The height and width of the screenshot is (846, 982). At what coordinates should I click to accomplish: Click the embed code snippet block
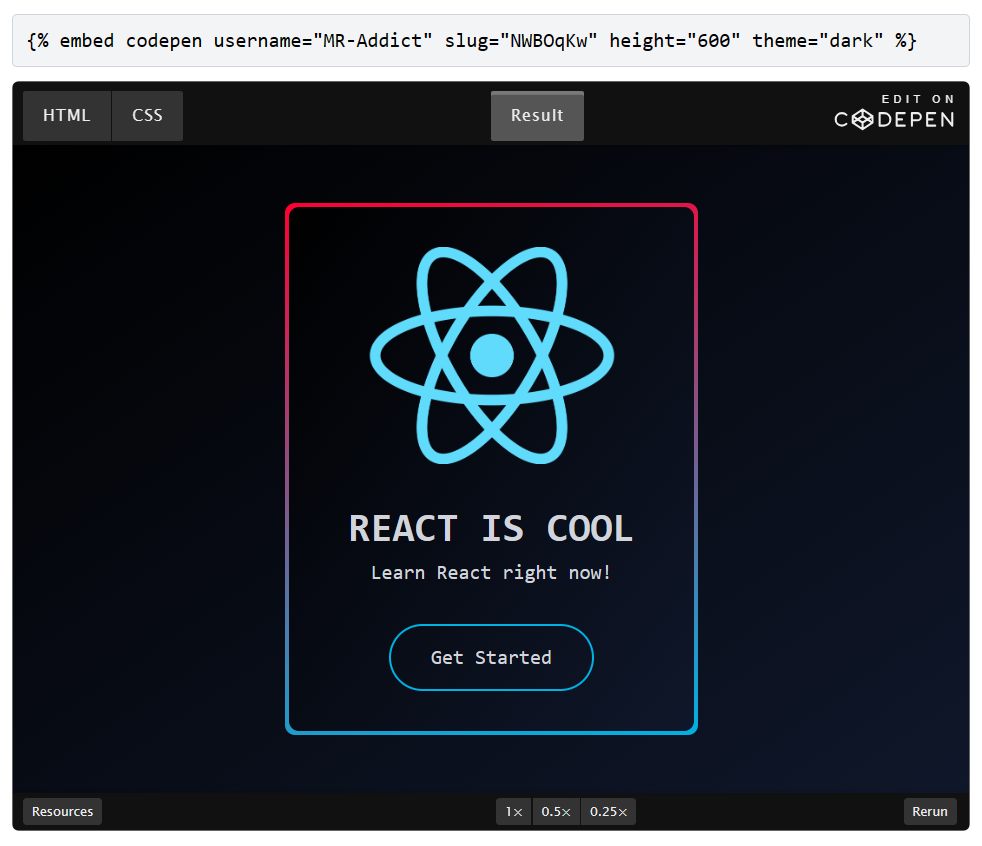coord(491,41)
